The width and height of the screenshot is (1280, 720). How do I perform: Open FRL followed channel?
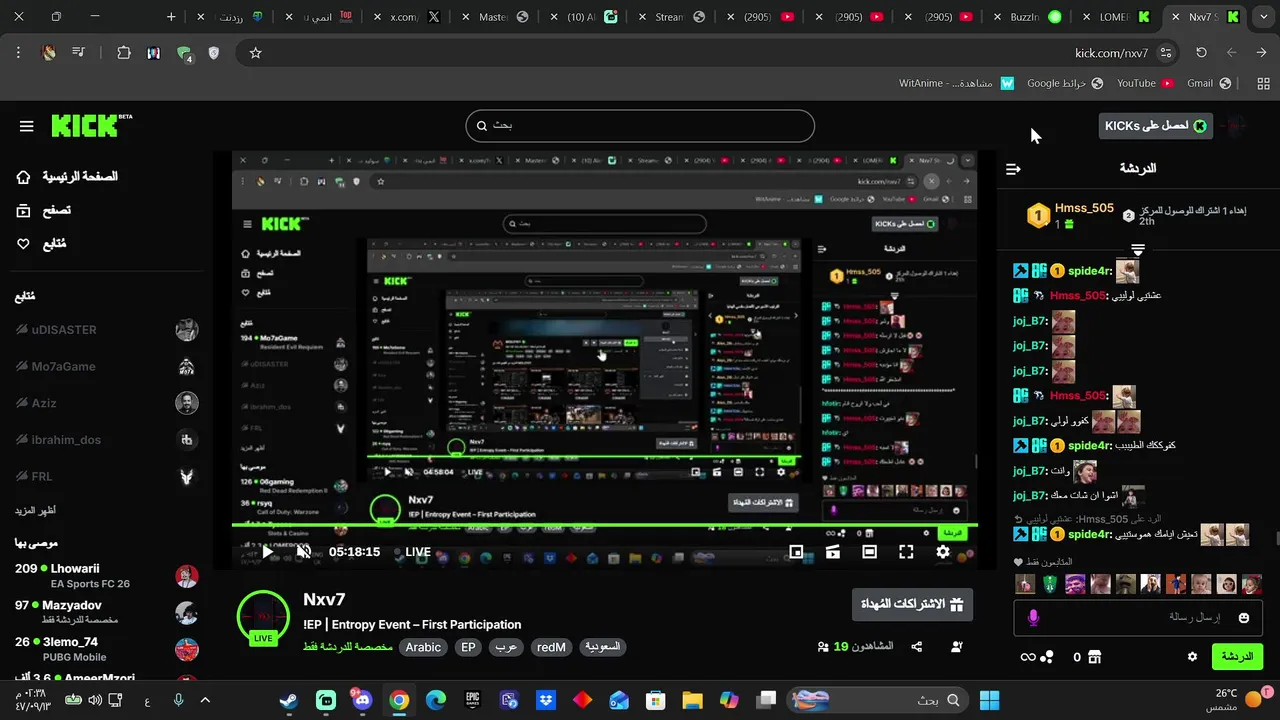pyautogui.click(x=107, y=476)
